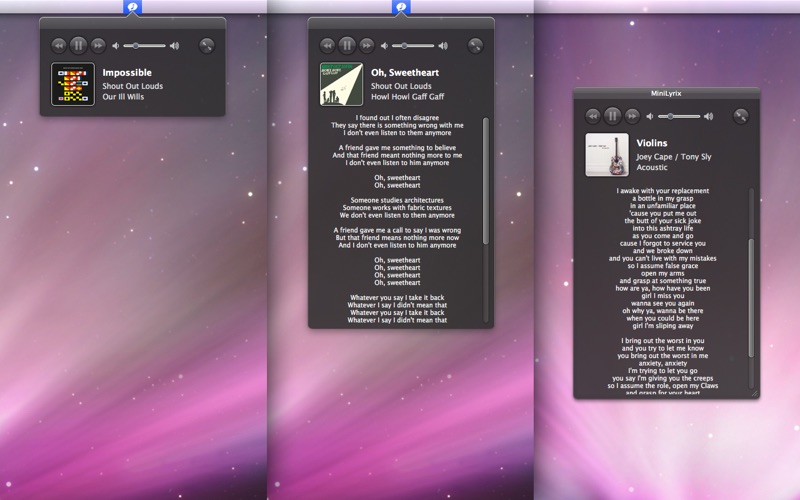Click resize grip of MiniLyrix window
Screen dimensions: 800x500
point(755,393)
